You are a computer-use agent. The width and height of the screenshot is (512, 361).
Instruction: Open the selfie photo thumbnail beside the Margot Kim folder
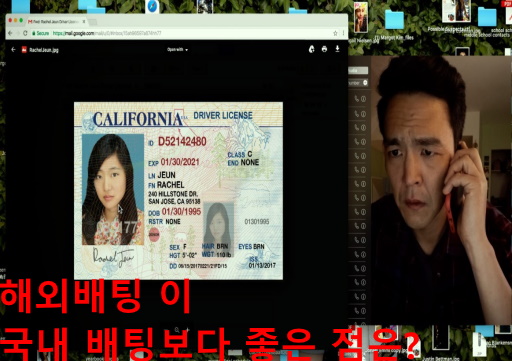(x=361, y=17)
